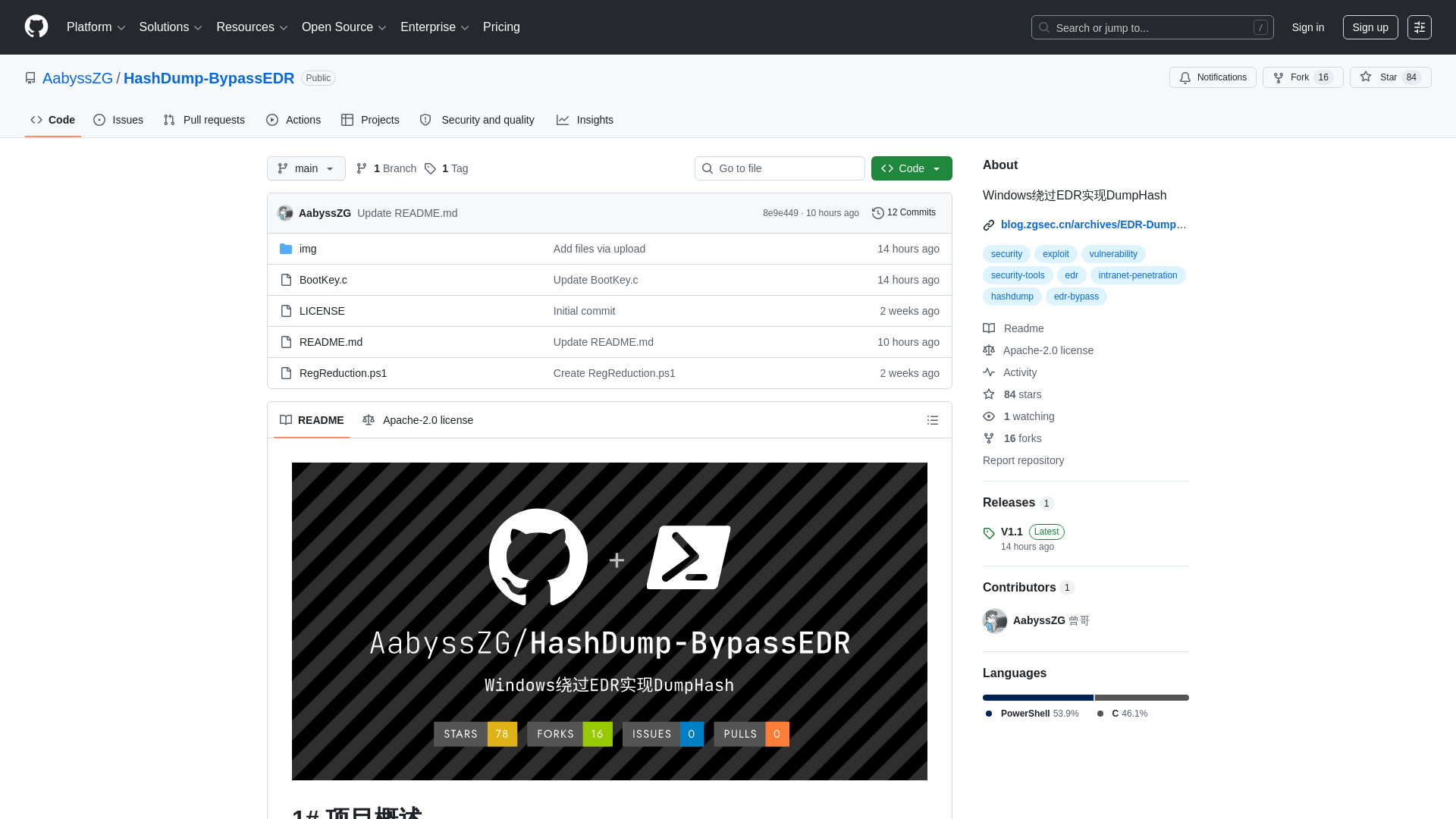
Task: Open the img folder
Action: pos(308,249)
